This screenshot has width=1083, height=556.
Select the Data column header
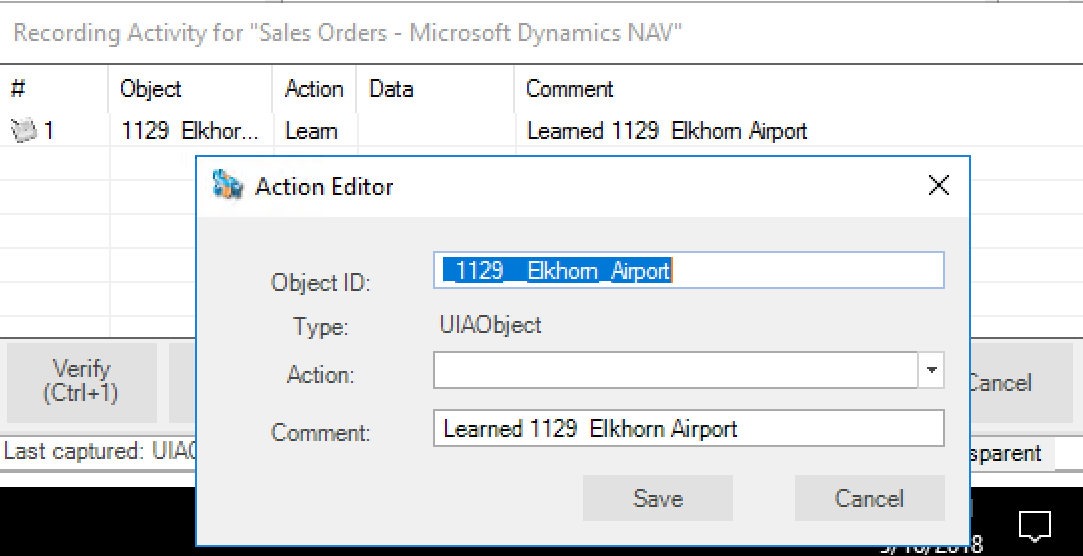[391, 89]
